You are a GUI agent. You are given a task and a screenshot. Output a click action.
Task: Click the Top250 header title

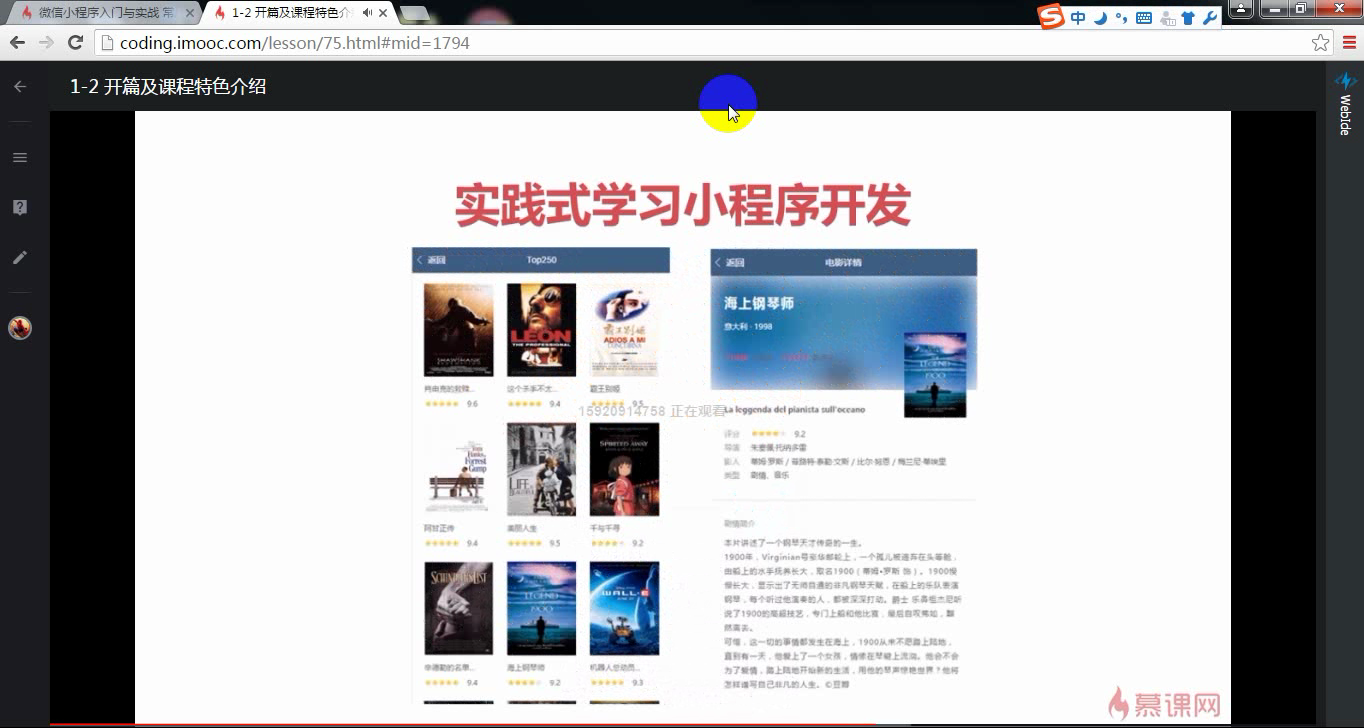541,260
